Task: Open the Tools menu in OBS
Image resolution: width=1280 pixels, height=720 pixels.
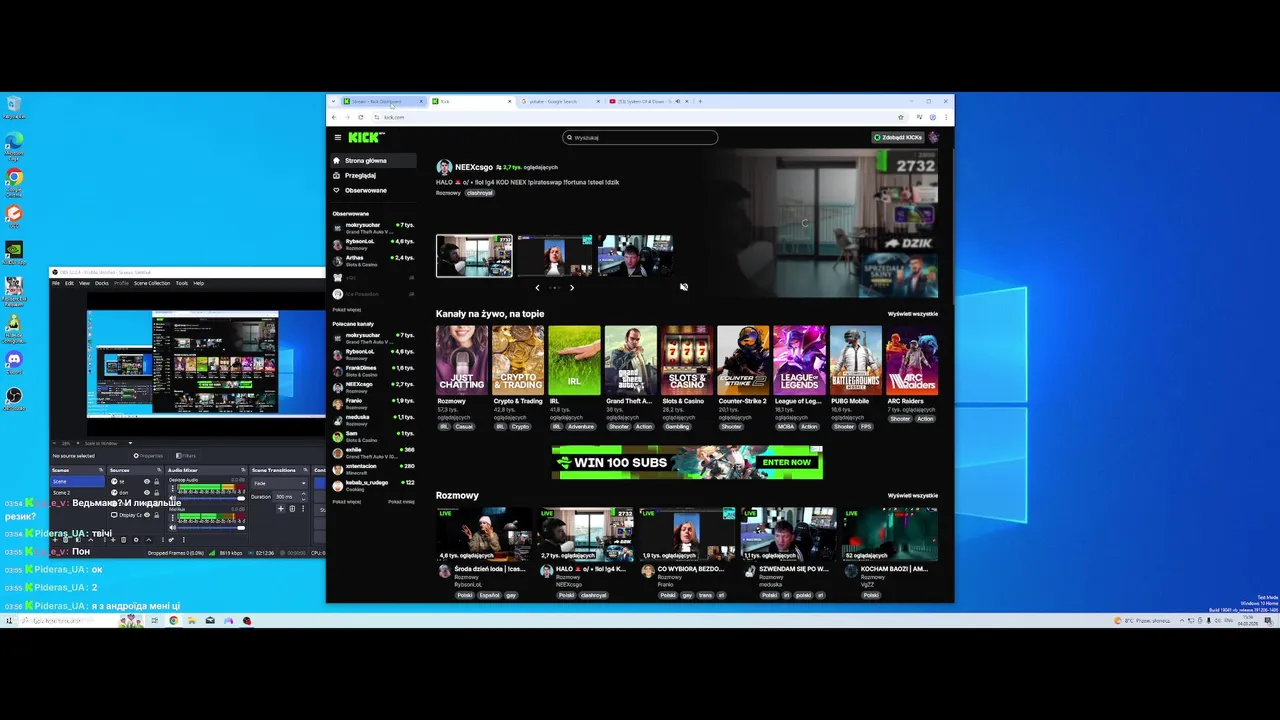Action: pos(182,283)
